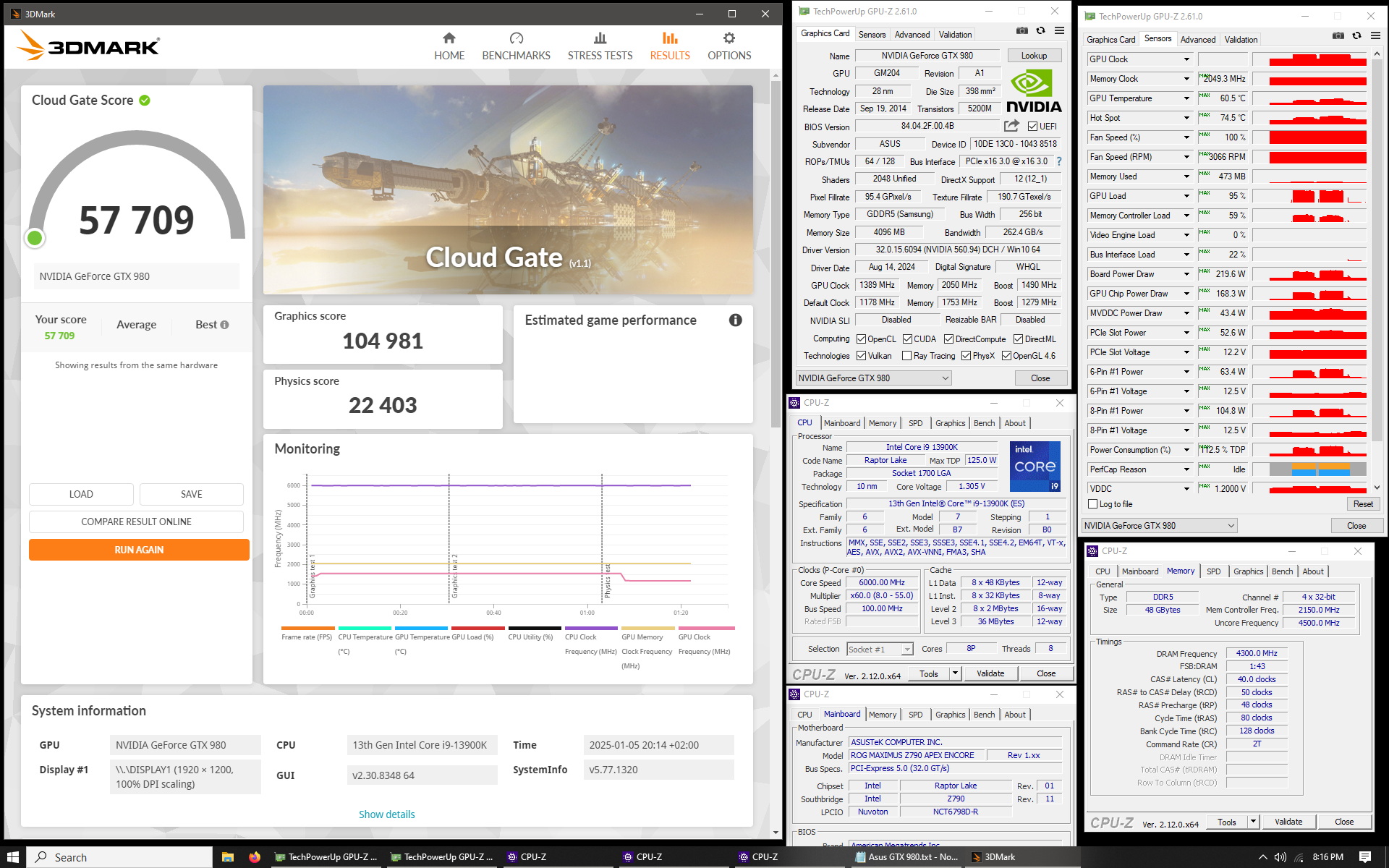Image resolution: width=1389 pixels, height=868 pixels.
Task: Click RUN AGAIN button
Action: pos(139,550)
